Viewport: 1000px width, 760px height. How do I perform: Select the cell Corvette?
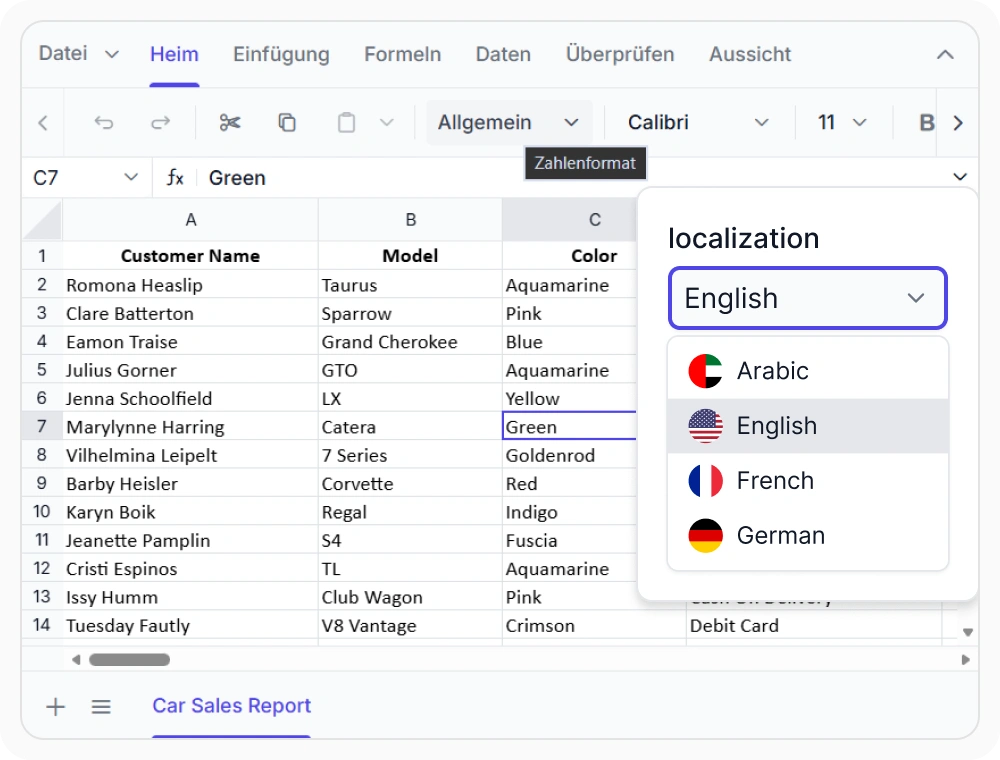tap(410, 483)
